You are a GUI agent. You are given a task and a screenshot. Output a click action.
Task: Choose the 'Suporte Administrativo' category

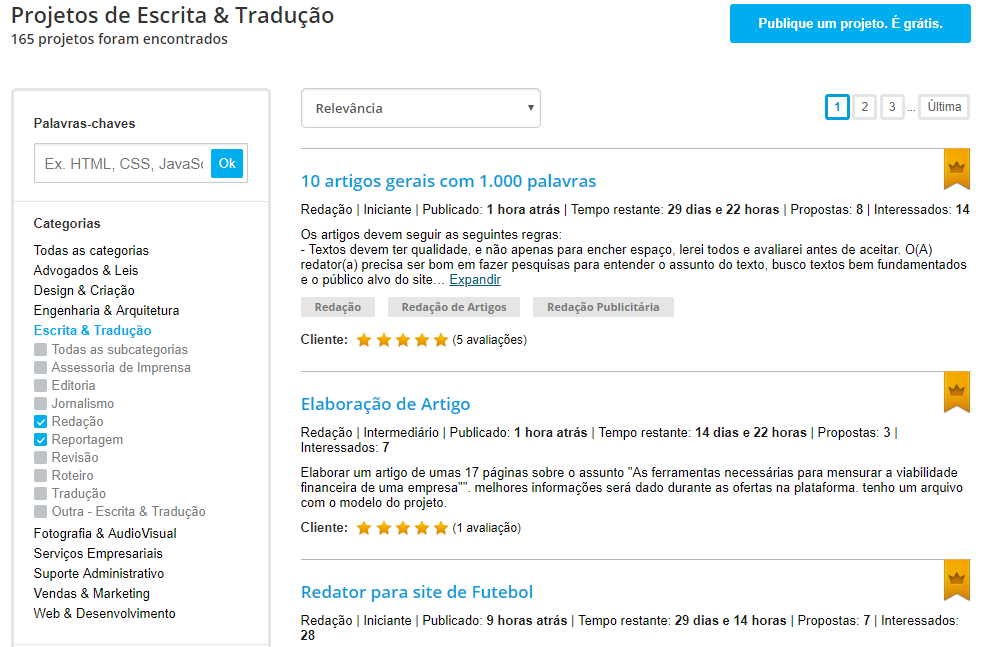pyautogui.click(x=99, y=573)
